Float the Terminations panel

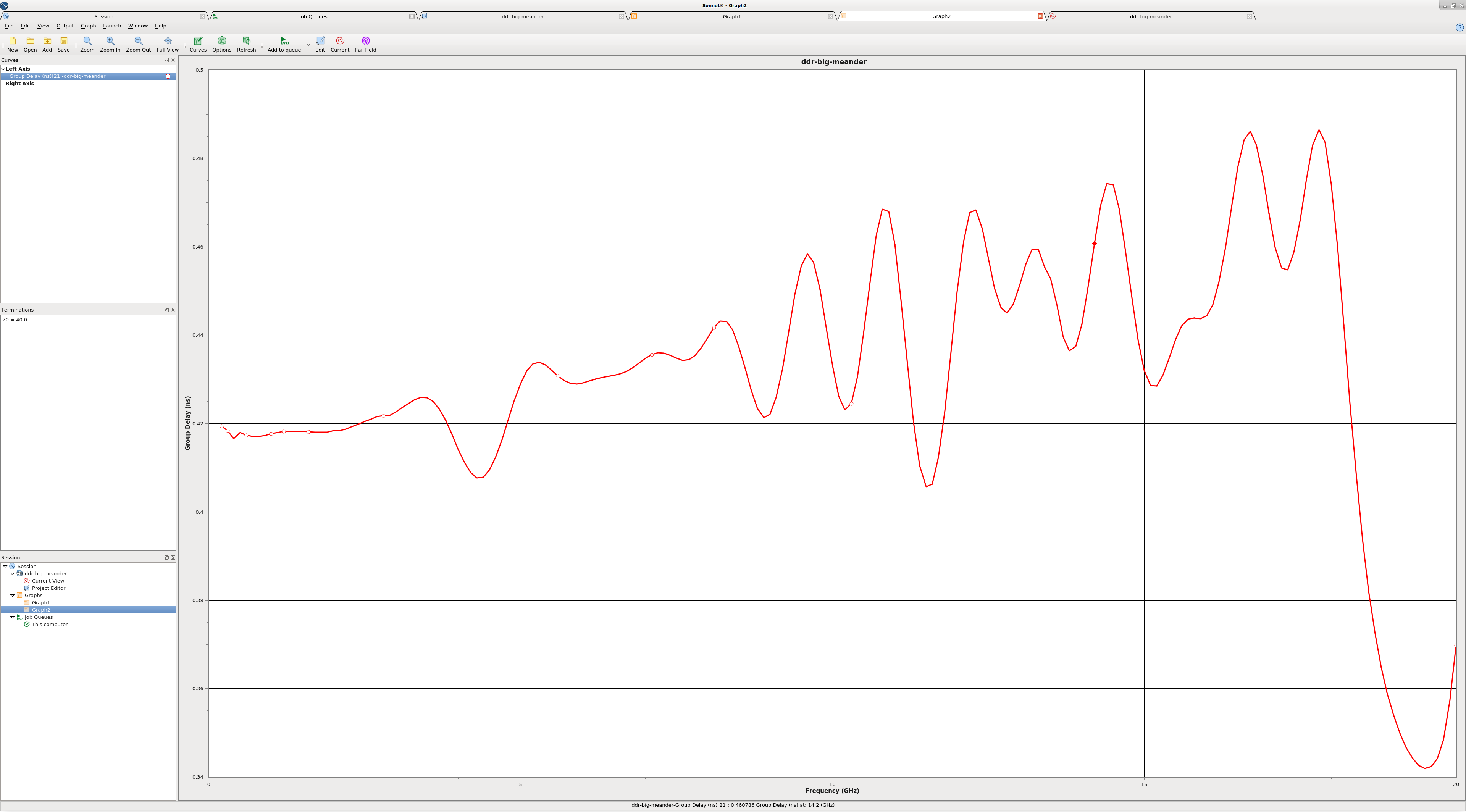pos(166,310)
